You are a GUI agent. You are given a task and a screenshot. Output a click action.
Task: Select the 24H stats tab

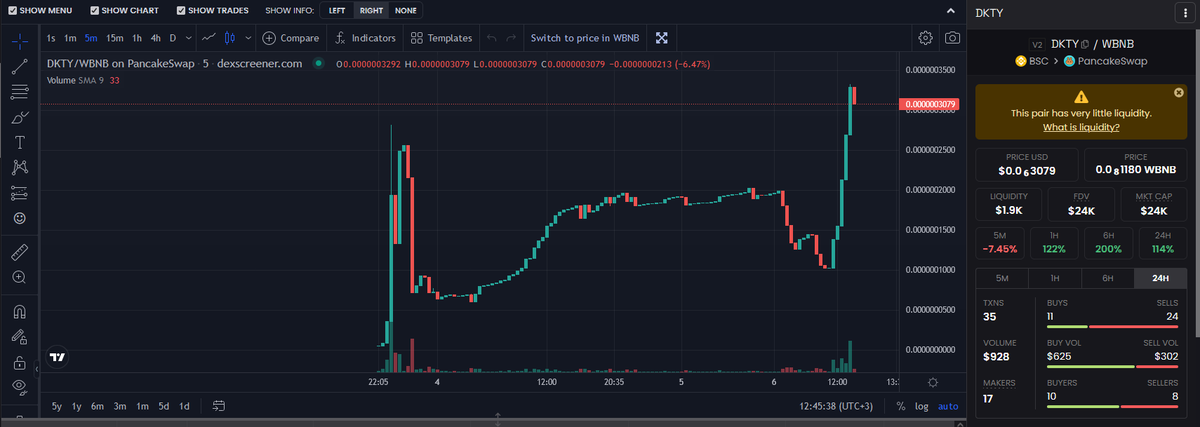[x=1162, y=278]
